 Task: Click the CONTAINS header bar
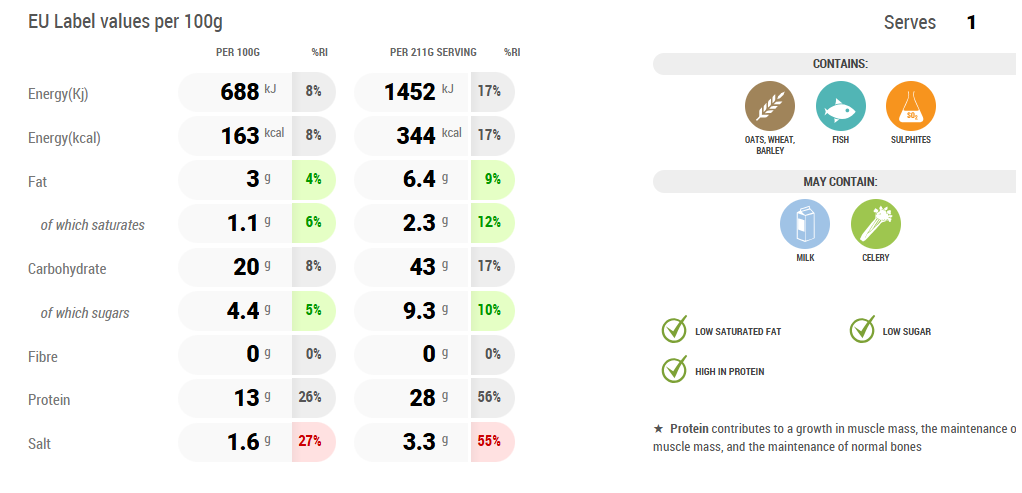pyautogui.click(x=840, y=64)
